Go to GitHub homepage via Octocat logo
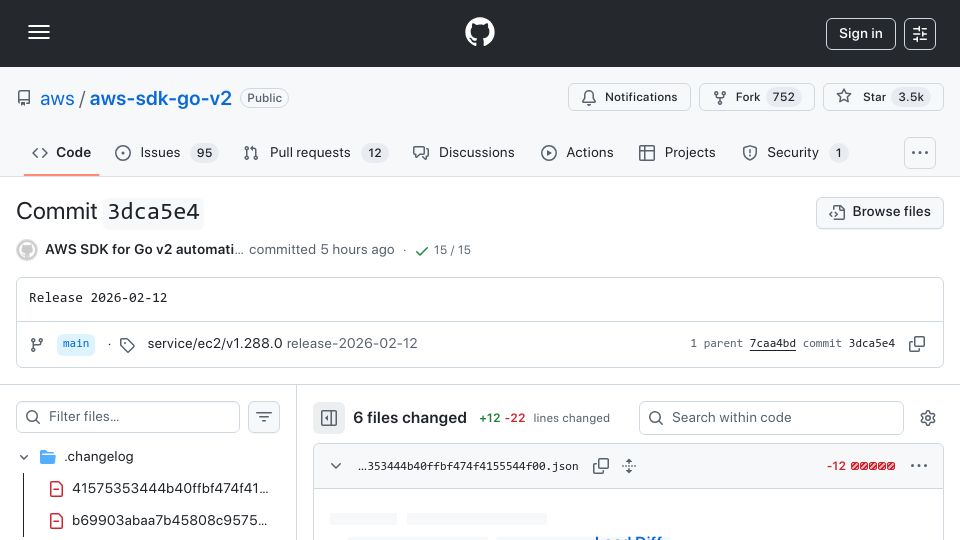The image size is (960, 540). point(479,32)
